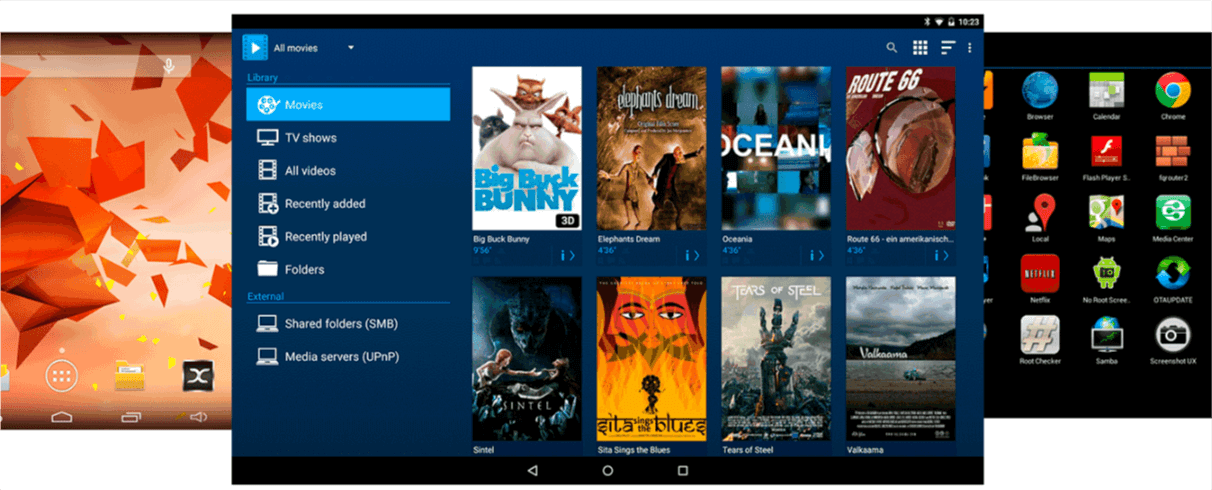
Task: Open the Valkaama movie poster
Action: [x=900, y=359]
